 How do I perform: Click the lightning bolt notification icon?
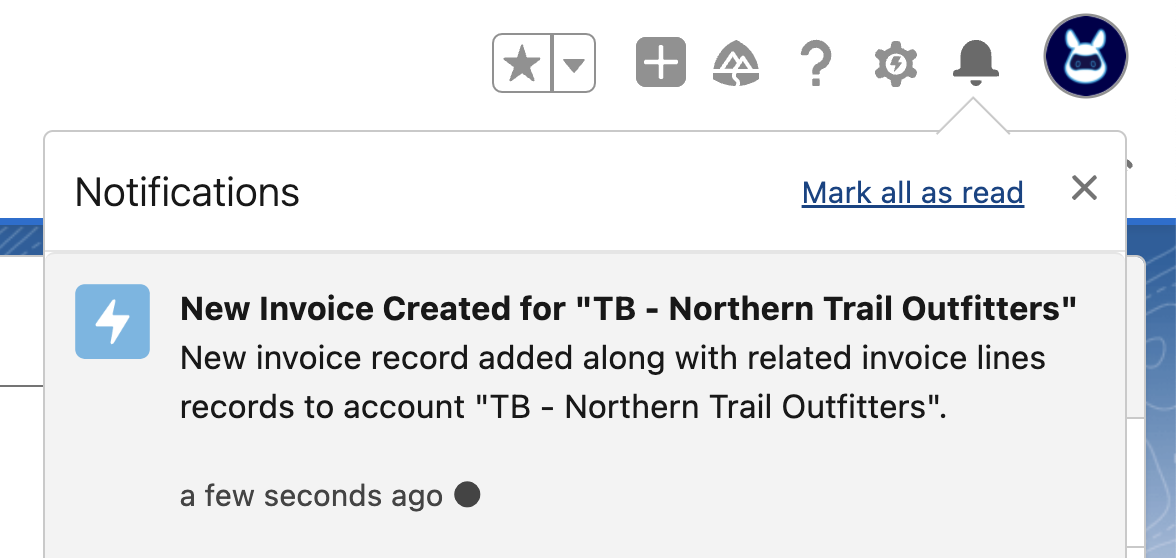coord(112,322)
